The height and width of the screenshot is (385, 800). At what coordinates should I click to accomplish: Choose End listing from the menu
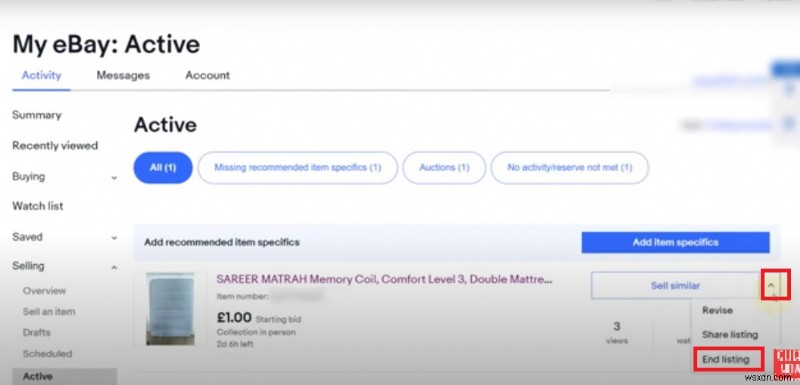pyautogui.click(x=726, y=360)
